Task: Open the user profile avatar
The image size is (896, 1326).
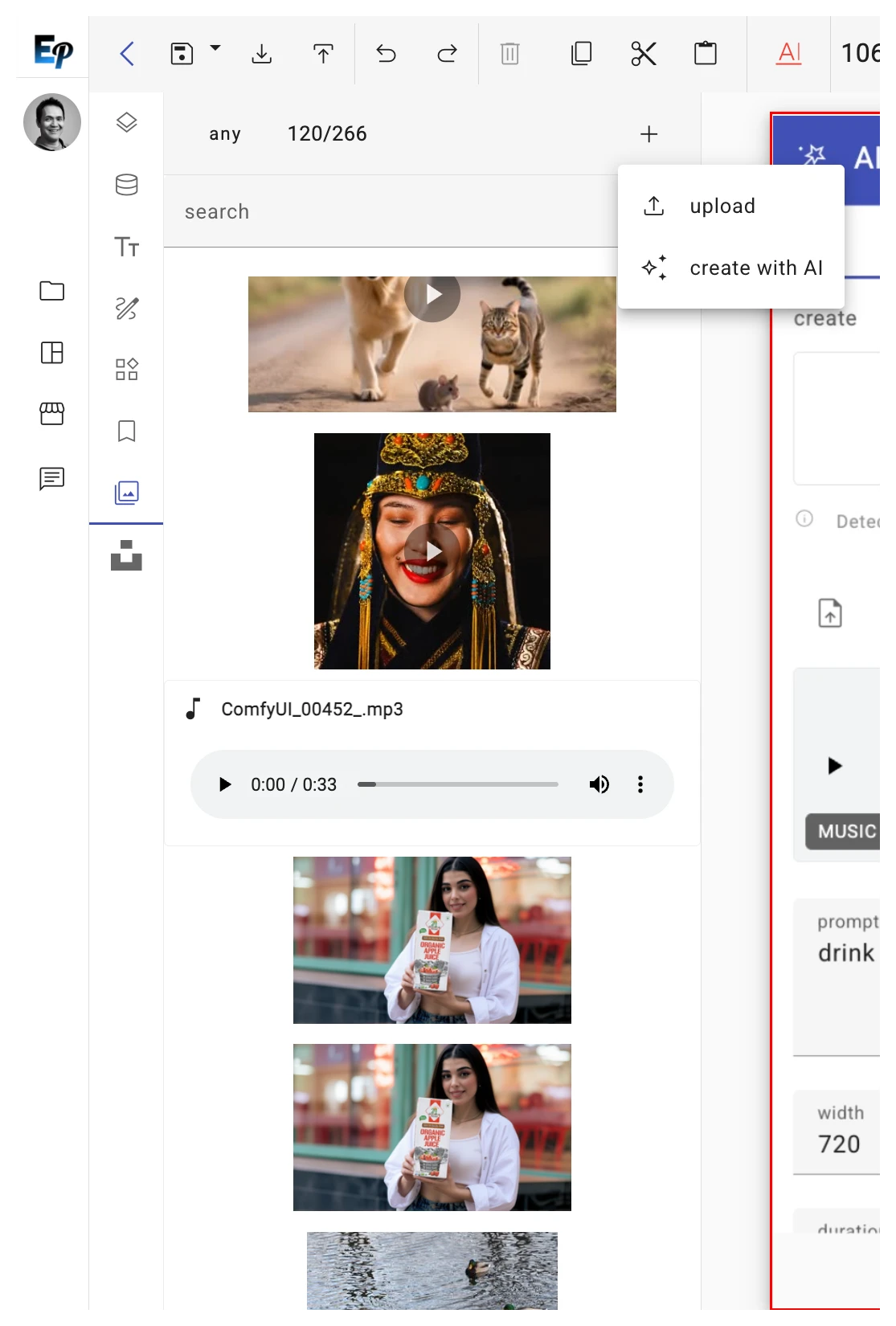Action: pos(52,122)
